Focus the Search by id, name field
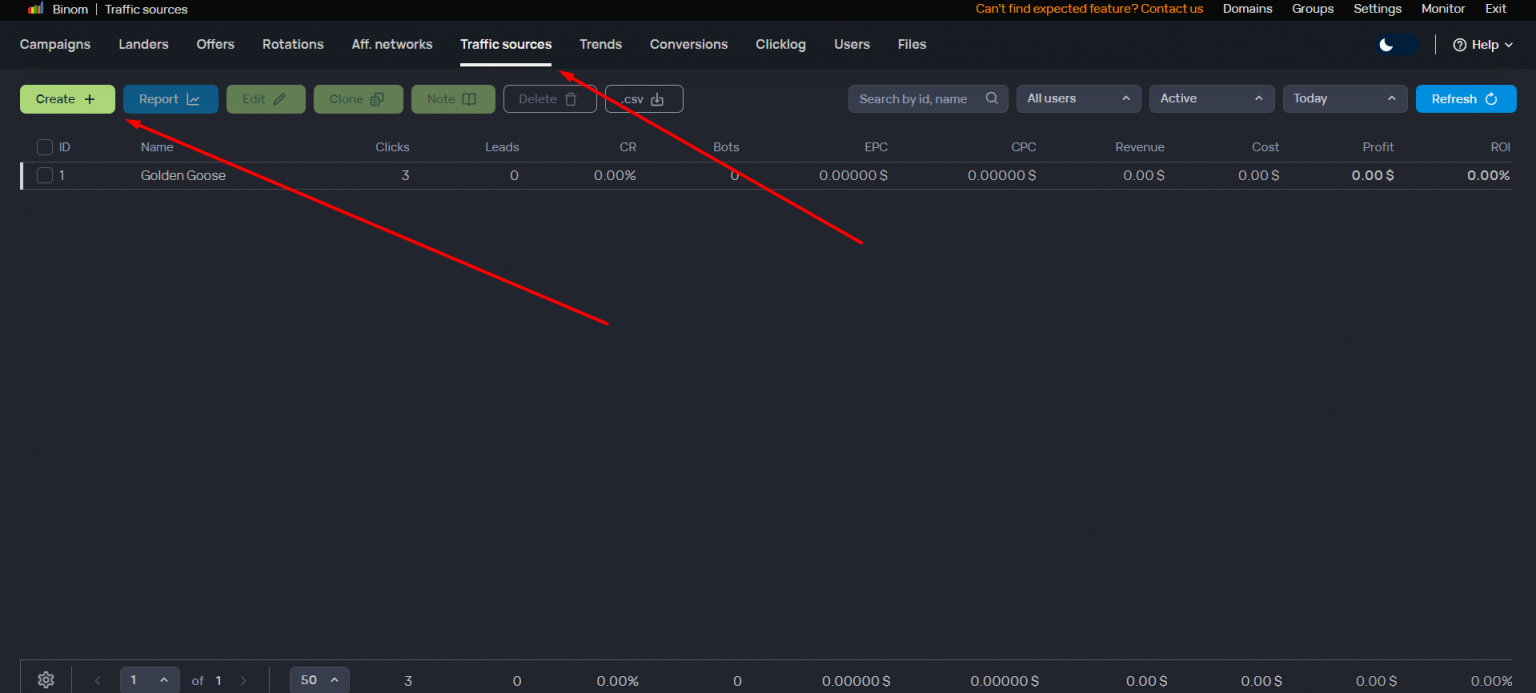 coord(915,99)
